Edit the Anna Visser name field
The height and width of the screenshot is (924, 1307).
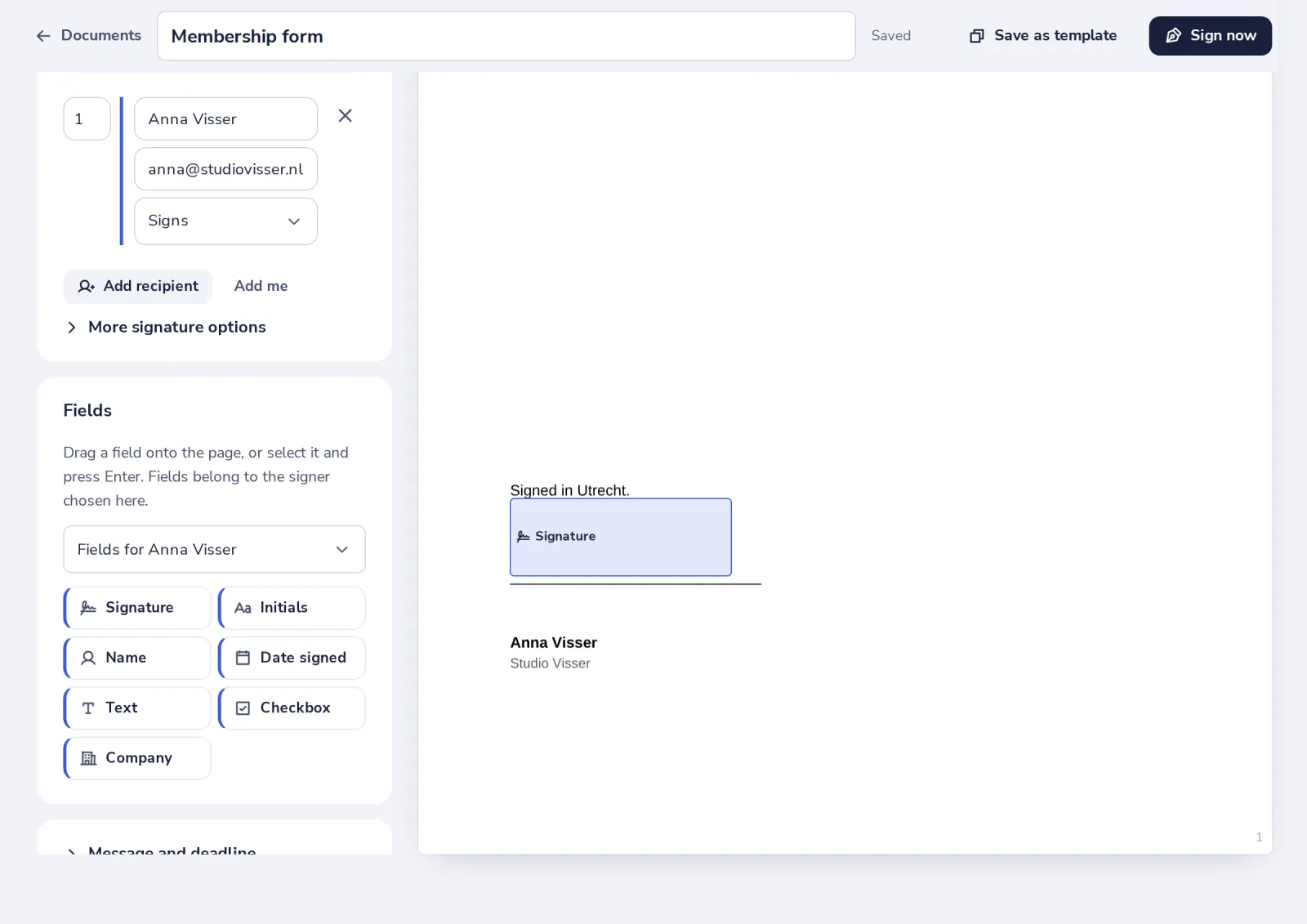coord(225,119)
